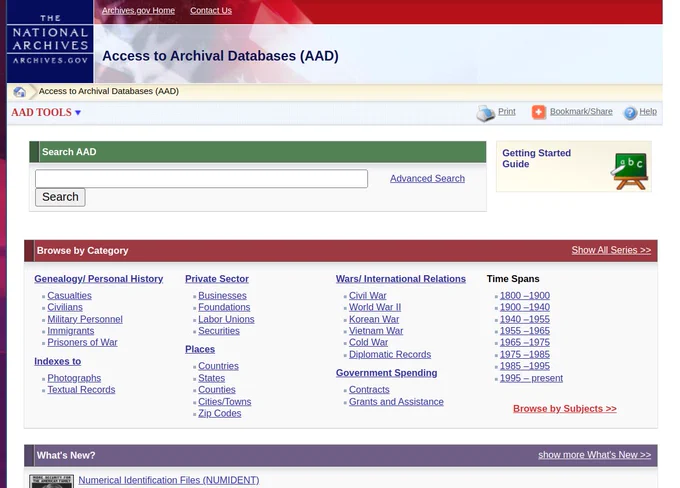
Task: Click the Help text link
Action: coord(648,111)
